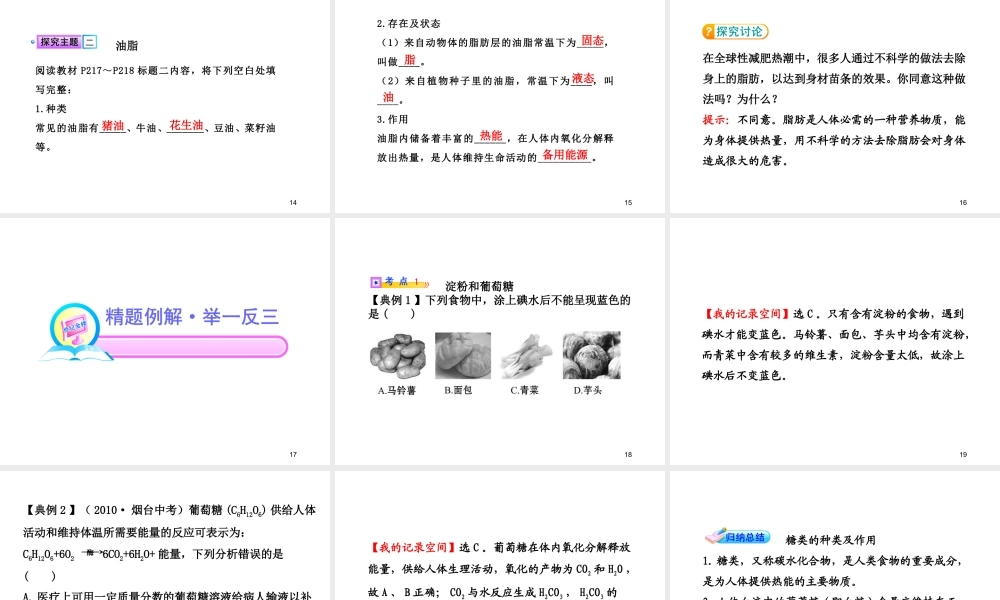Open slide 14 about 油脂
The height and width of the screenshot is (600, 1000).
(165, 106)
